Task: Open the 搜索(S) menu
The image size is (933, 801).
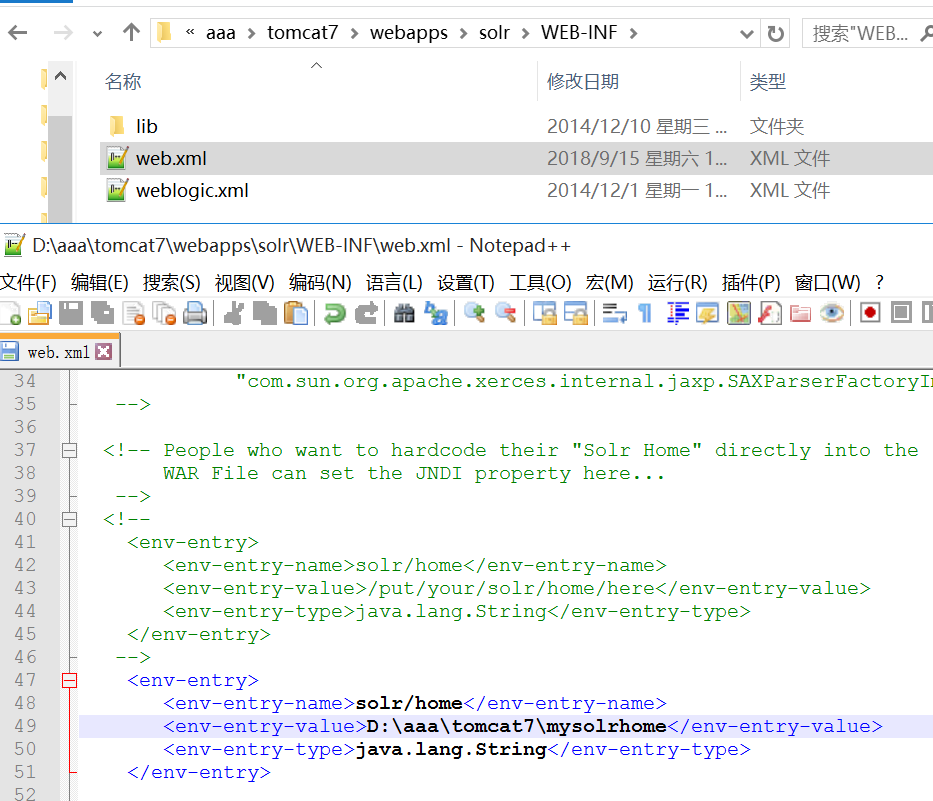Action: click(171, 282)
